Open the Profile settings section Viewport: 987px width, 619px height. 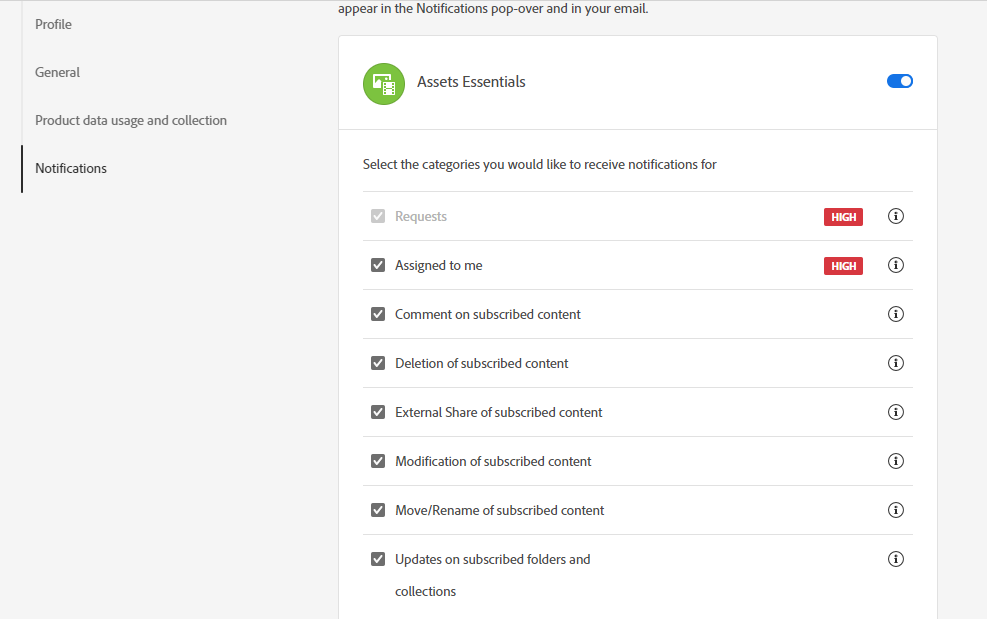coord(53,24)
